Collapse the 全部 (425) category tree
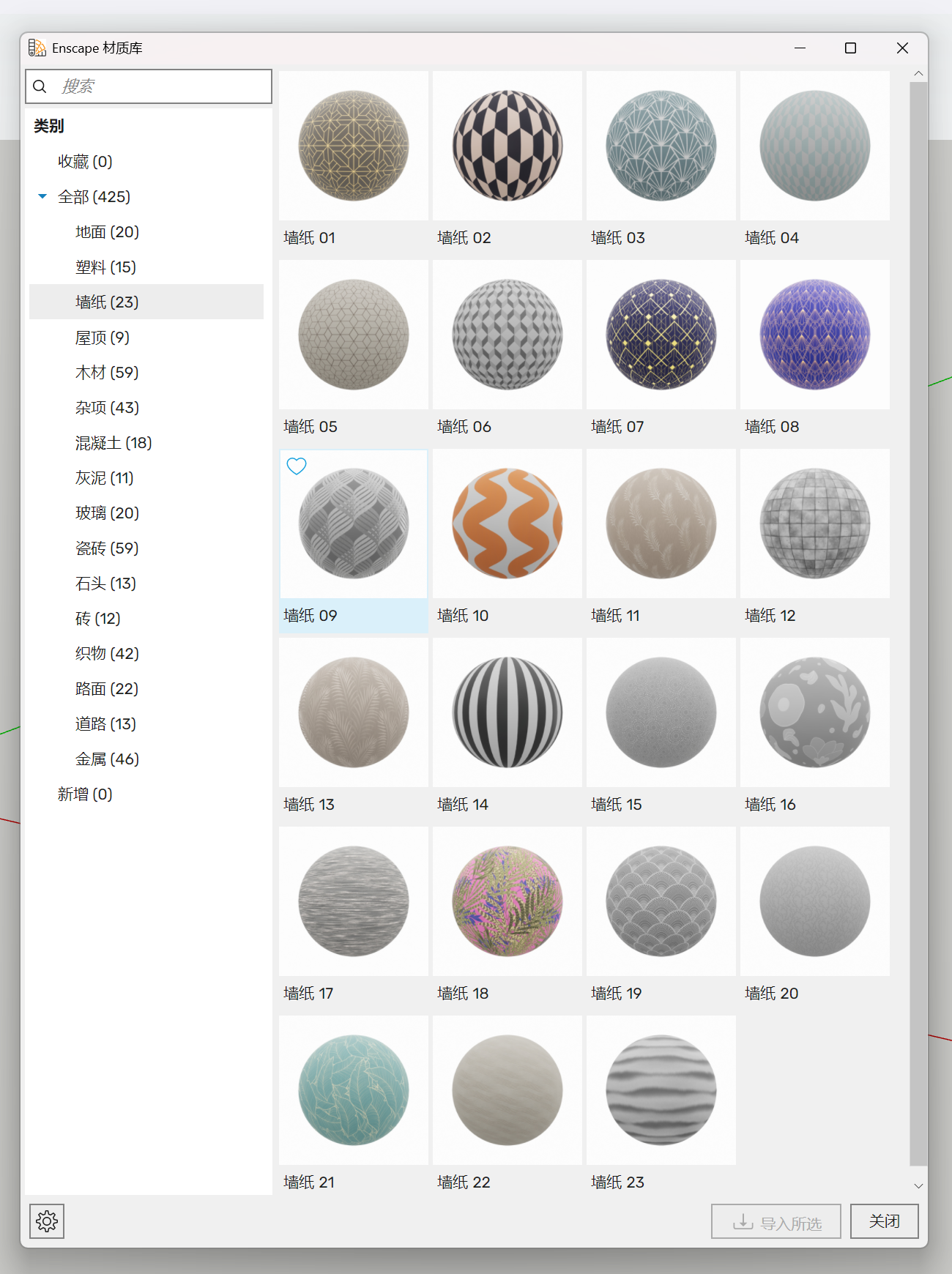 click(x=42, y=196)
